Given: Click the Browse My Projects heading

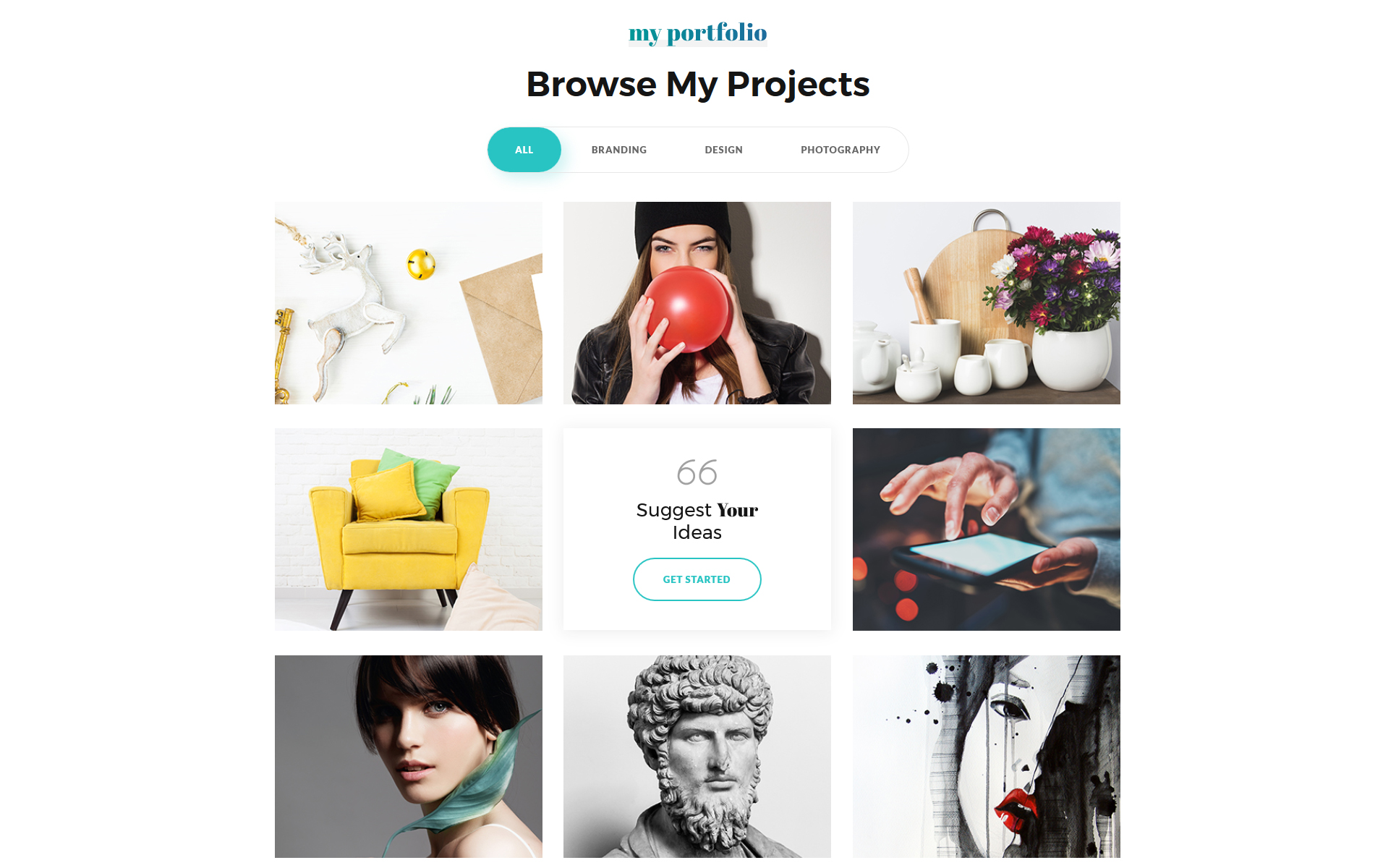Looking at the screenshot, I should coord(697,84).
